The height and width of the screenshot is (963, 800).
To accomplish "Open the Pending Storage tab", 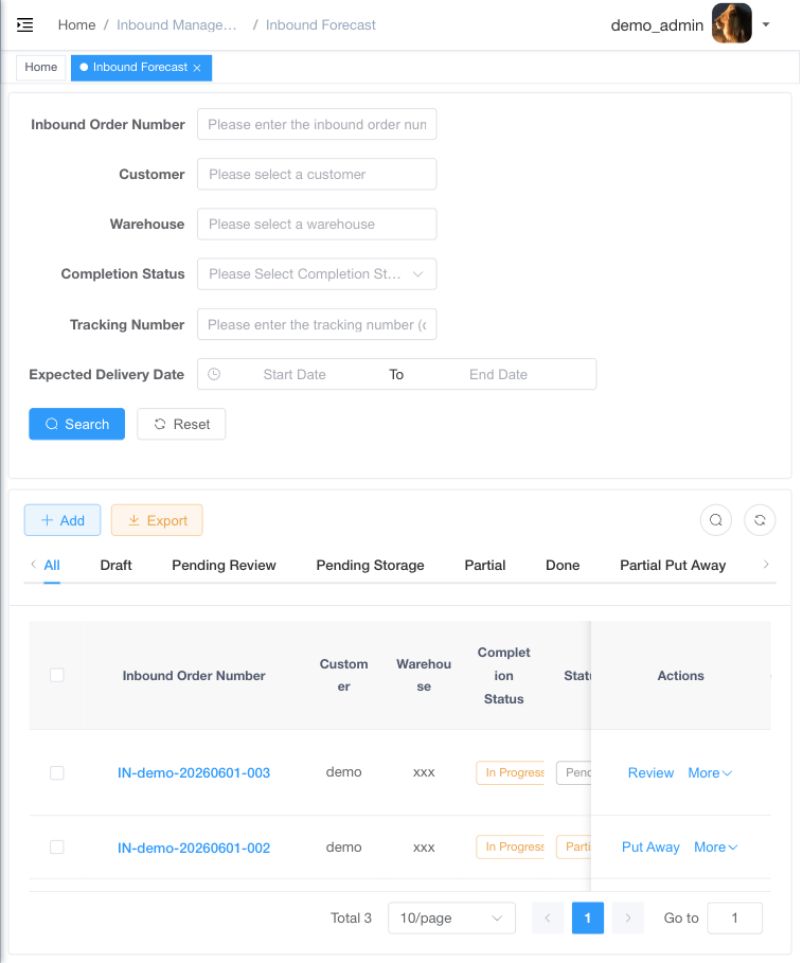I will point(370,565).
